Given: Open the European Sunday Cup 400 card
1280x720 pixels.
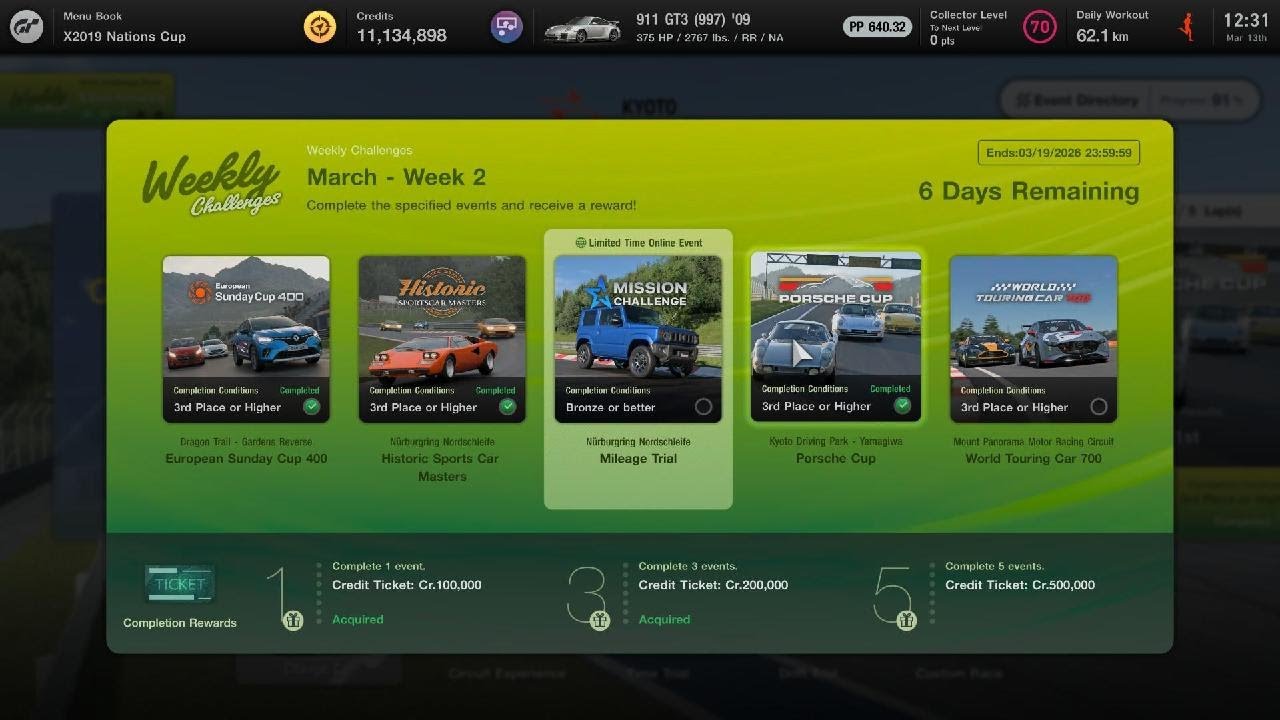Looking at the screenshot, I should click(246, 339).
